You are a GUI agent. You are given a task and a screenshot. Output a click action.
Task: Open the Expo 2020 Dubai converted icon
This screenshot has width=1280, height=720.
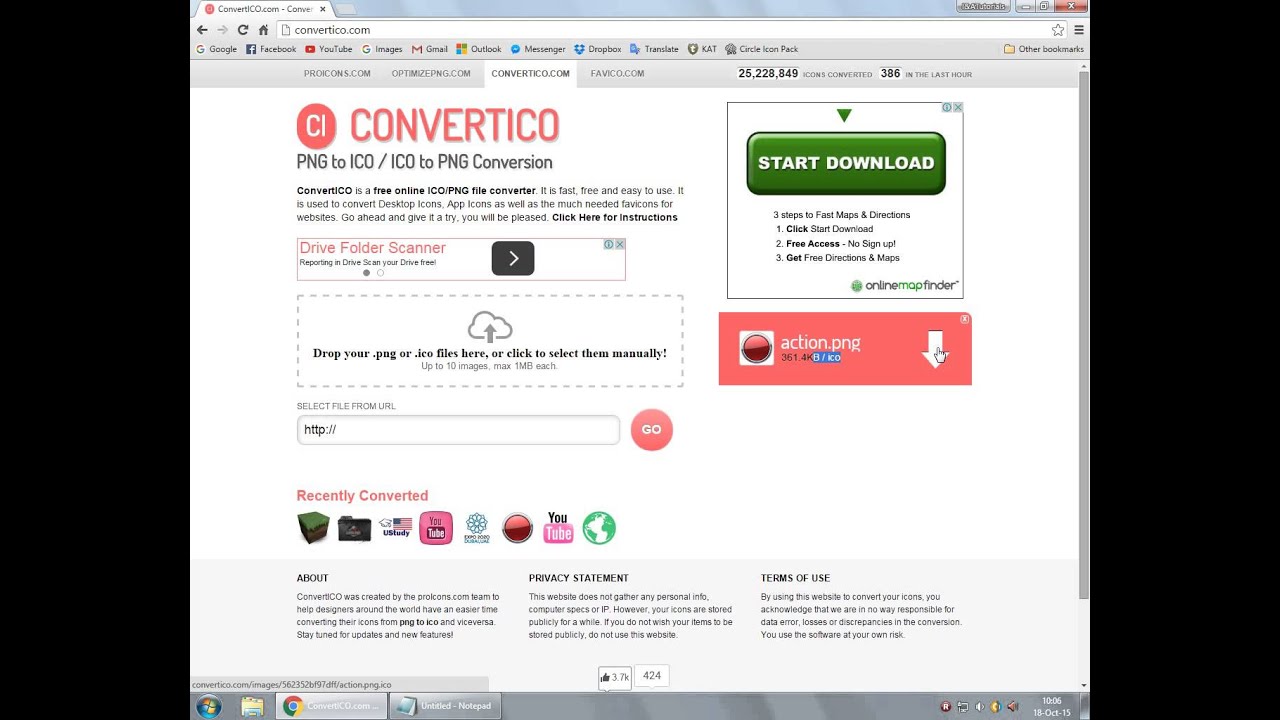pos(477,528)
